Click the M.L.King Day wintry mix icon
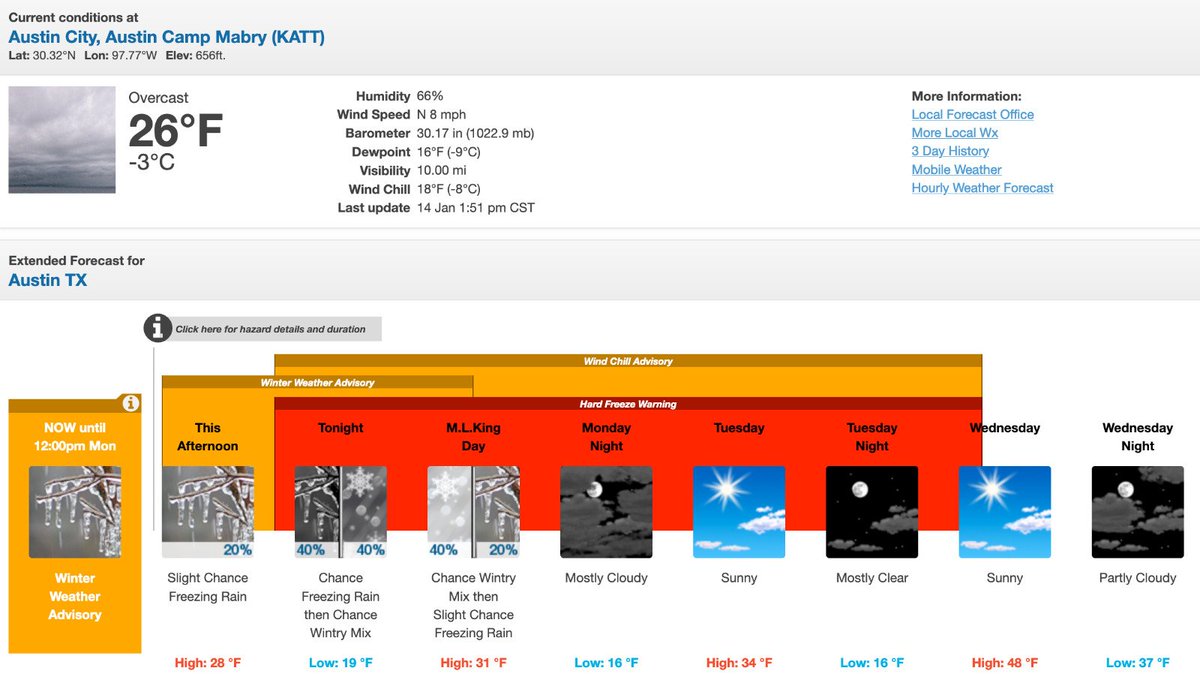 tap(473, 512)
